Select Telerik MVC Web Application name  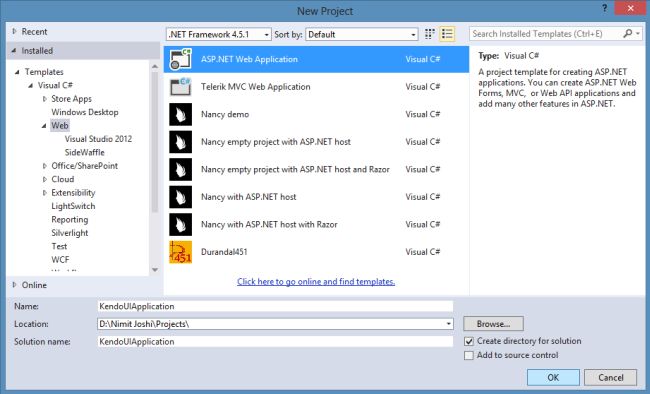click(256, 87)
